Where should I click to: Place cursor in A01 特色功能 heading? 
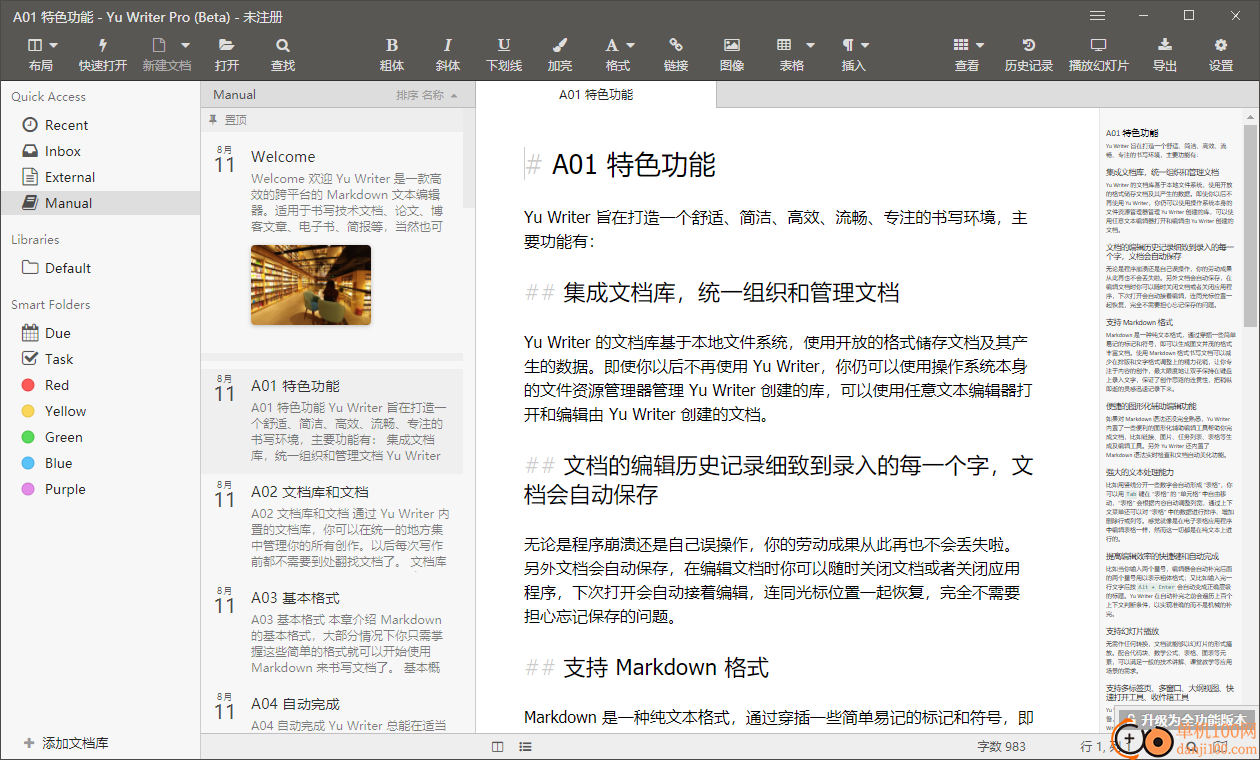(x=634, y=164)
